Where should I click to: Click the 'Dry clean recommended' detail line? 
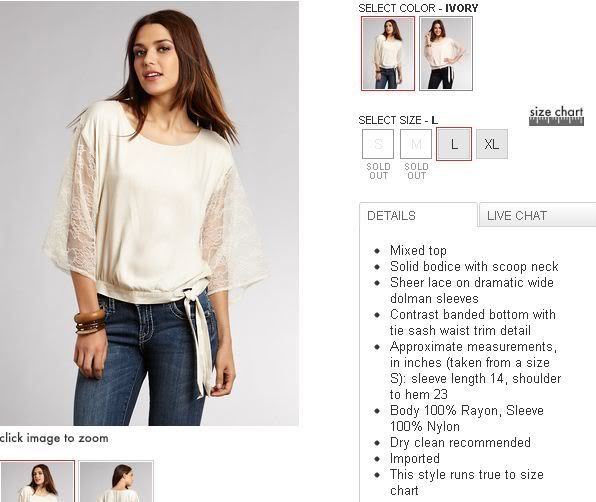pyautogui.click(x=460, y=442)
